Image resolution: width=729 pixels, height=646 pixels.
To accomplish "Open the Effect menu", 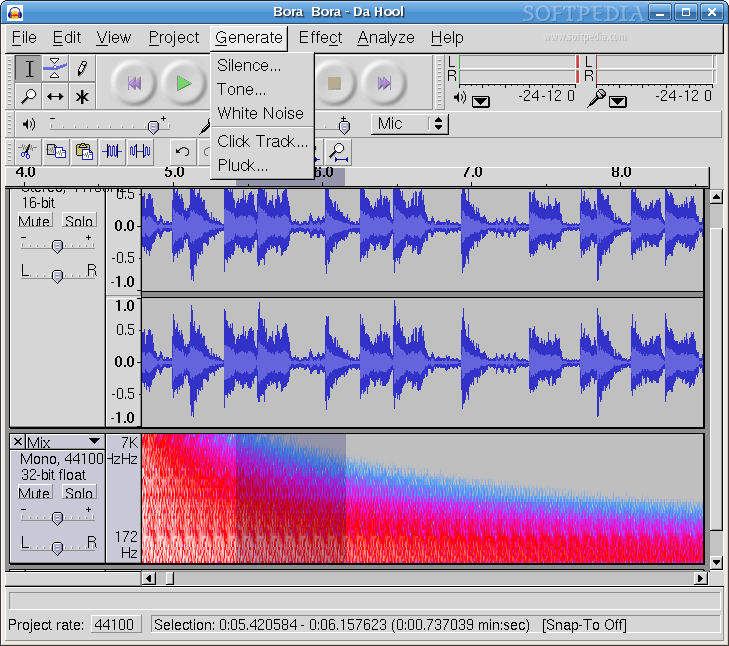I will pyautogui.click(x=320, y=38).
